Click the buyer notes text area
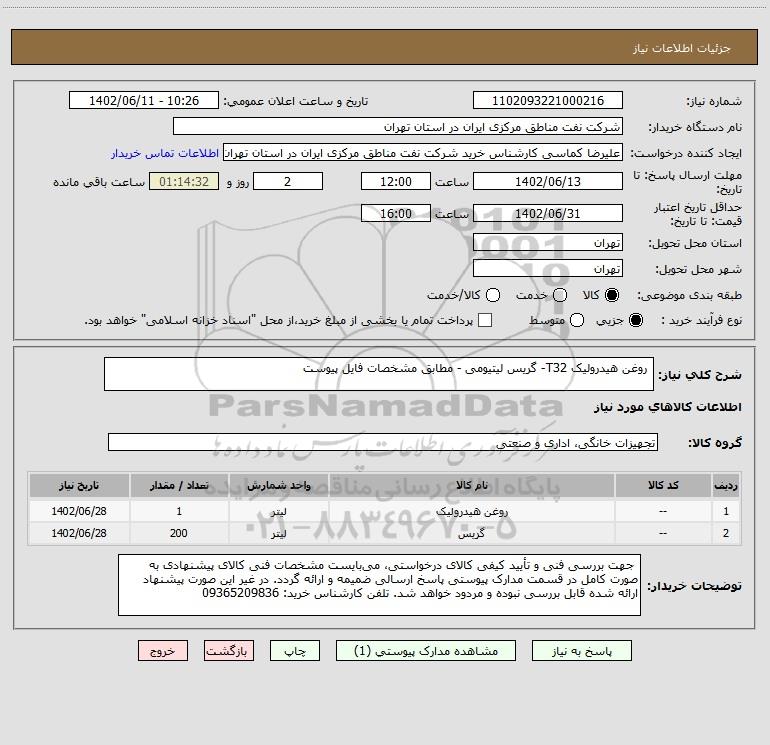Viewport: 770px width, 745px height. pos(379,585)
